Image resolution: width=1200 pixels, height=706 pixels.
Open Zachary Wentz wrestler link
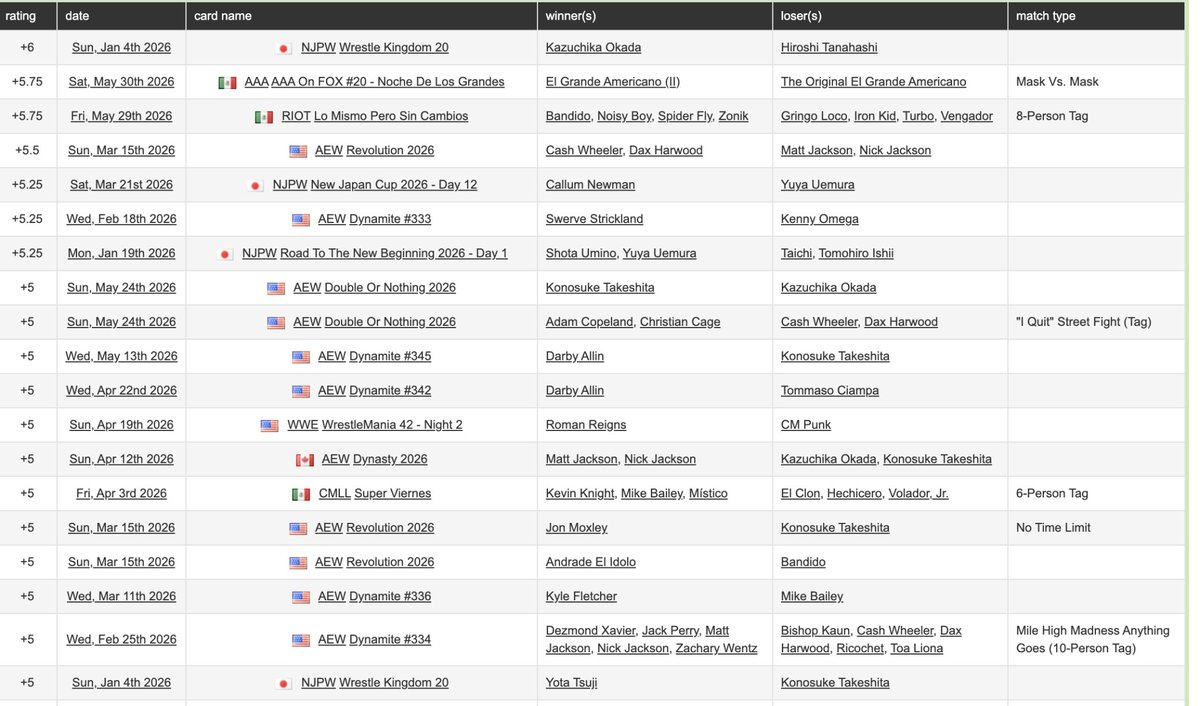coord(718,649)
